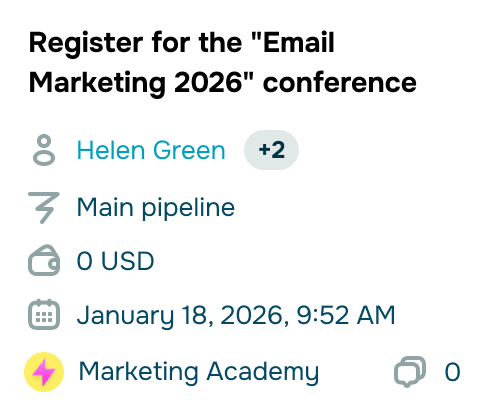Click the wallet budget icon
The width and height of the screenshot is (488, 420).
tap(44, 260)
